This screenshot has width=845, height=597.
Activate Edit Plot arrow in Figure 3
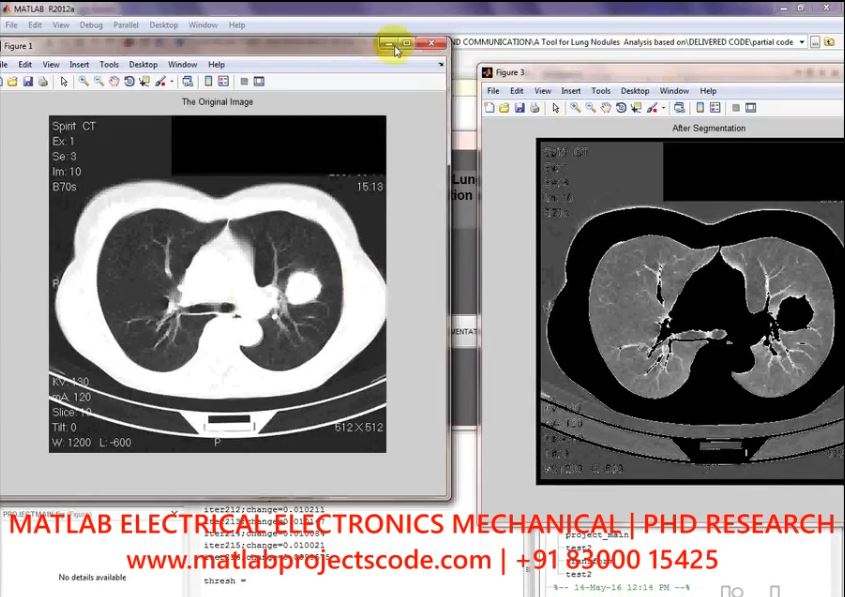pyautogui.click(x=556, y=108)
